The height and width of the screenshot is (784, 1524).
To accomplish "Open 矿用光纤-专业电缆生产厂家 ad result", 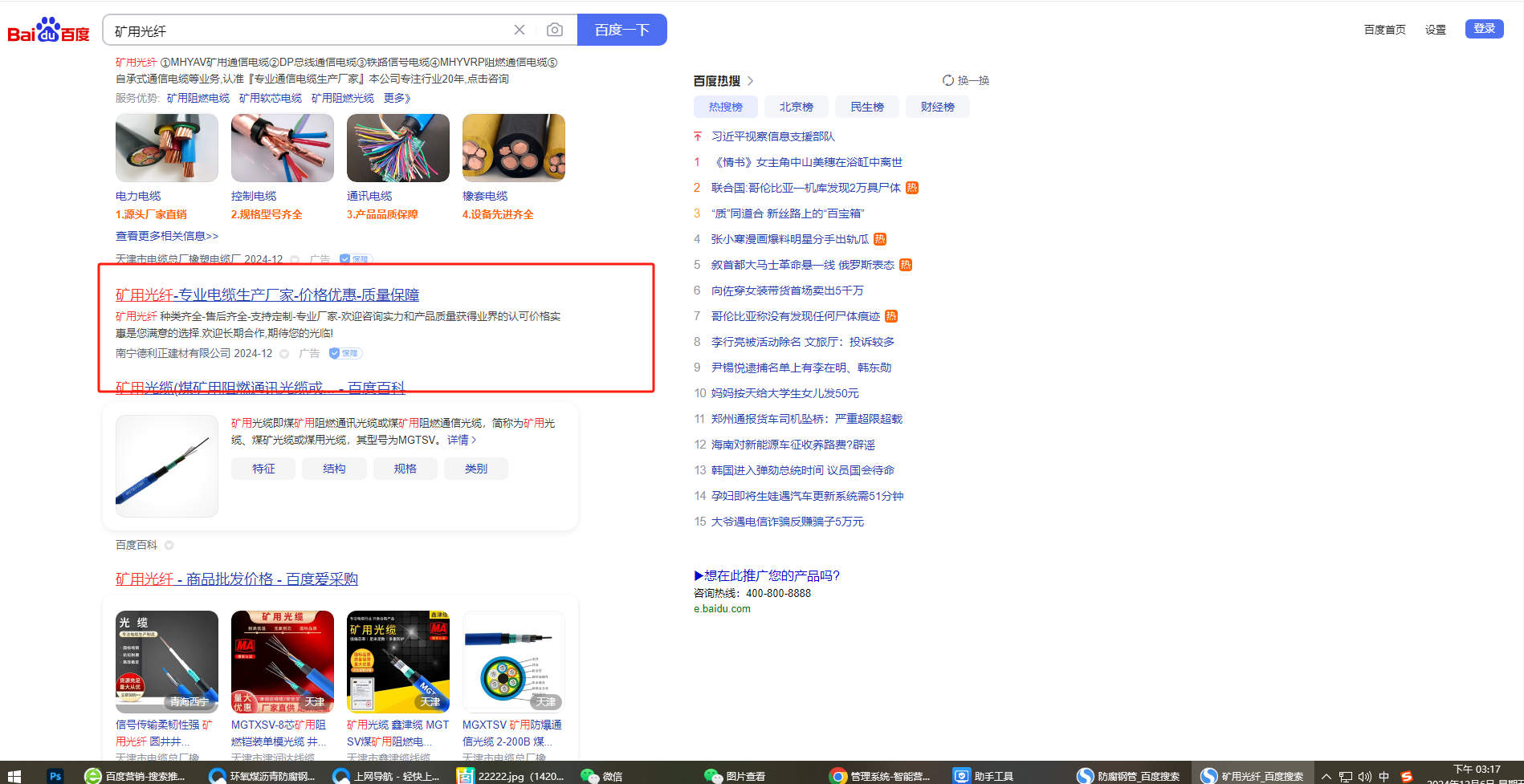I will pos(267,295).
